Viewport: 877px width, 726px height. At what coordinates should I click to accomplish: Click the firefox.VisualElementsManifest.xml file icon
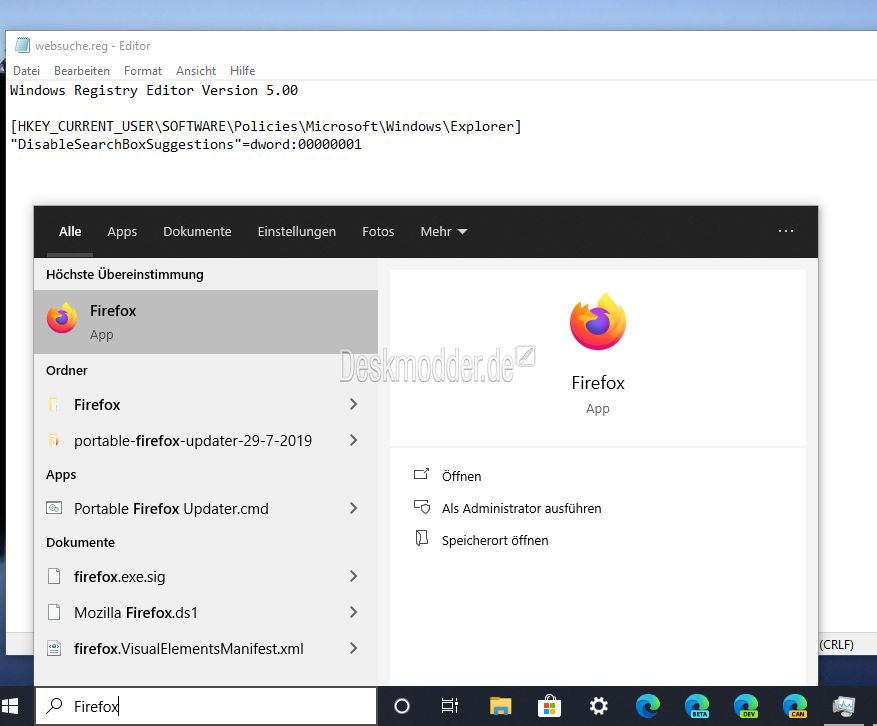(54, 648)
